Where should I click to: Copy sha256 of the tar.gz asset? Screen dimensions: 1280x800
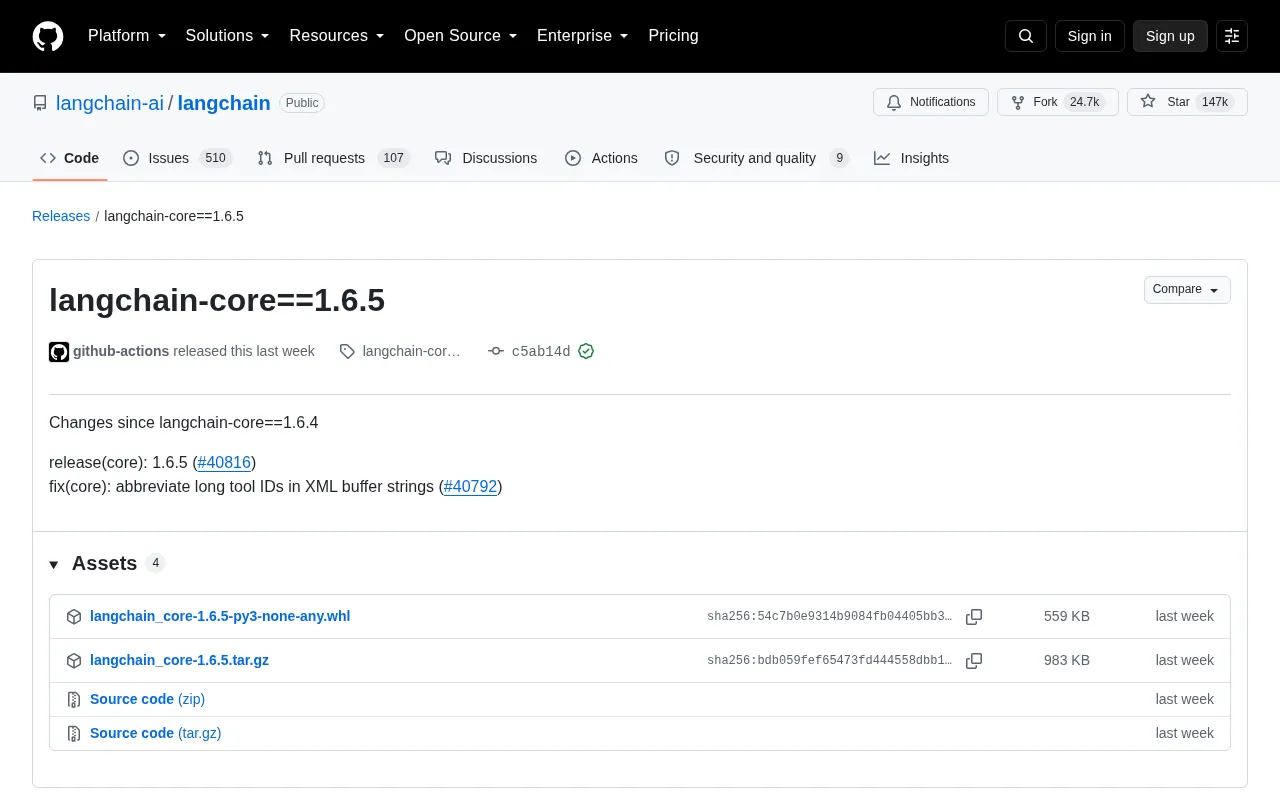974,661
